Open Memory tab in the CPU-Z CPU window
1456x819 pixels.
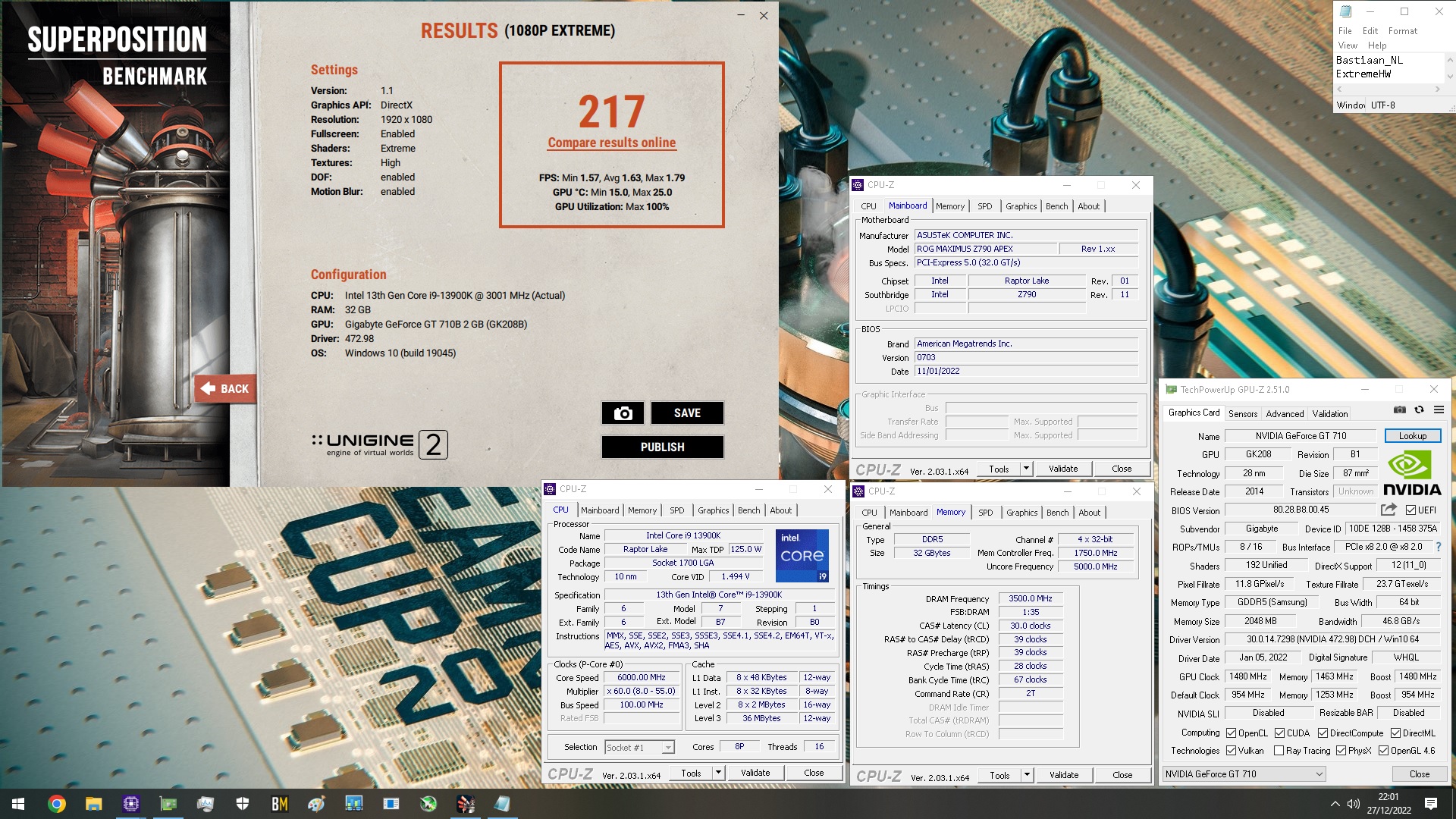pyautogui.click(x=642, y=510)
